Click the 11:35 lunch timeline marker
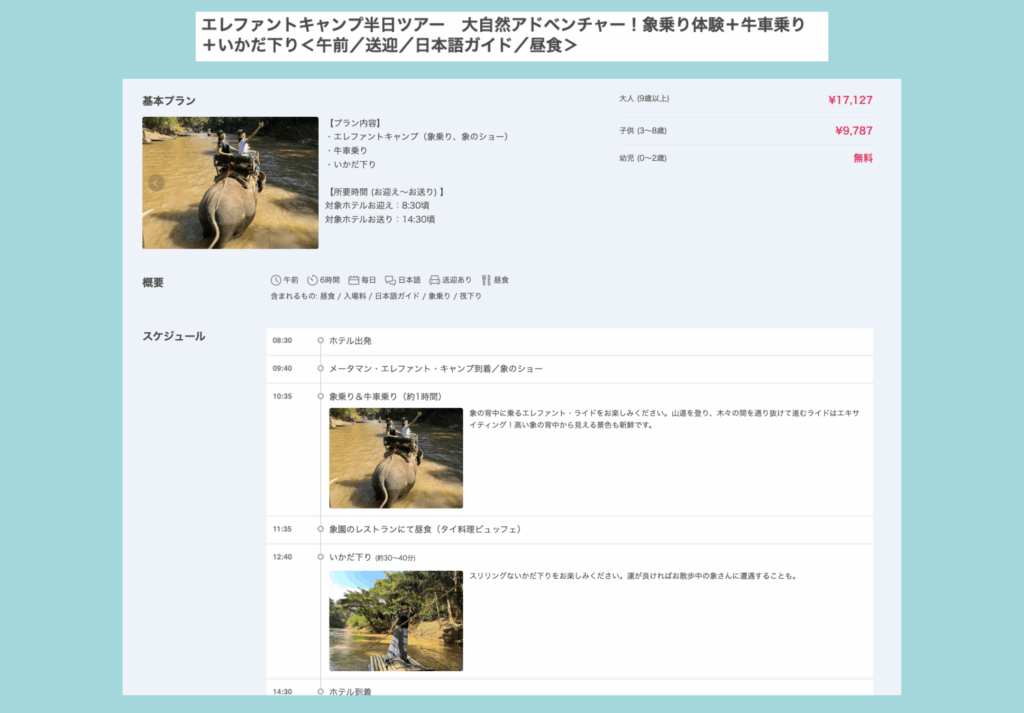Screen dimensions: 1024x713 320,529
